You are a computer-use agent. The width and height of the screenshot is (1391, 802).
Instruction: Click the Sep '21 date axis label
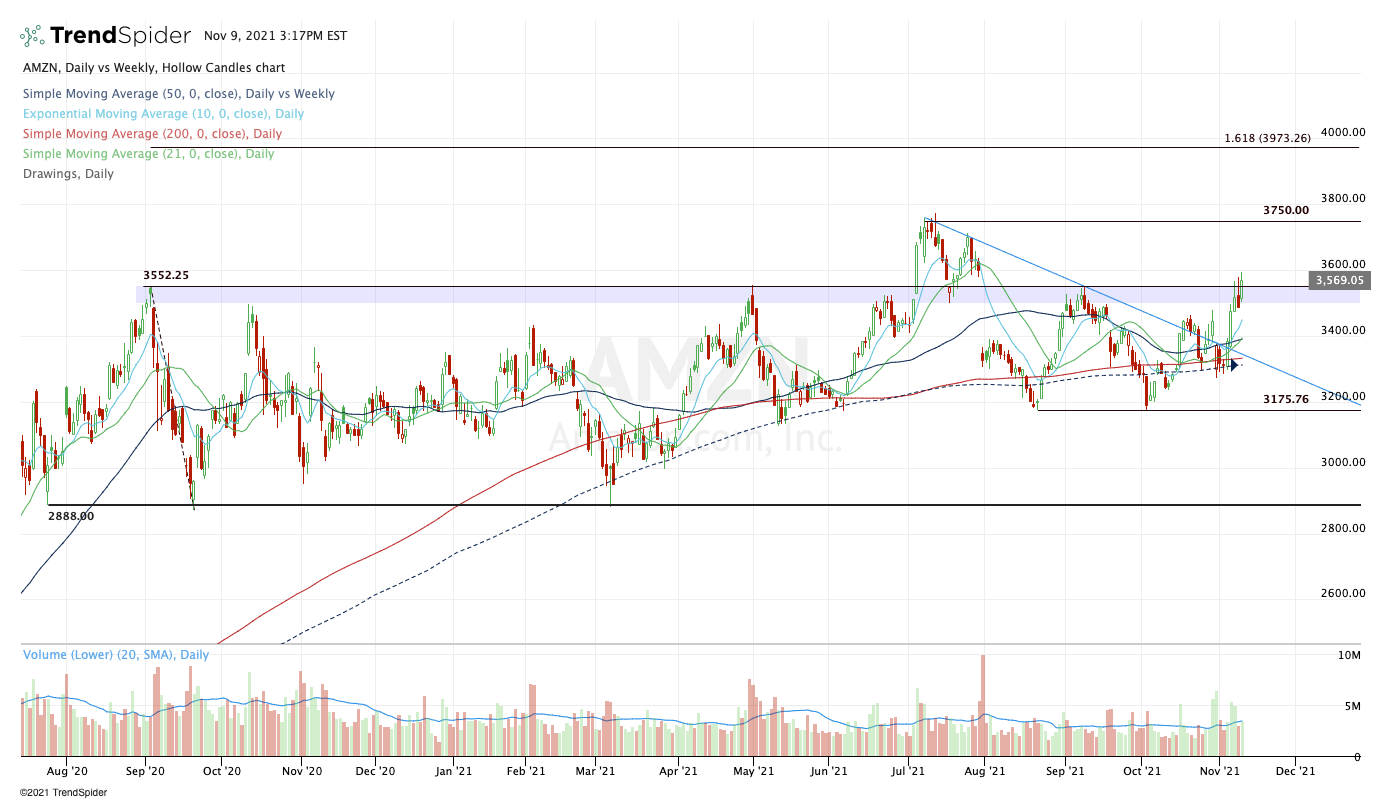1065,772
